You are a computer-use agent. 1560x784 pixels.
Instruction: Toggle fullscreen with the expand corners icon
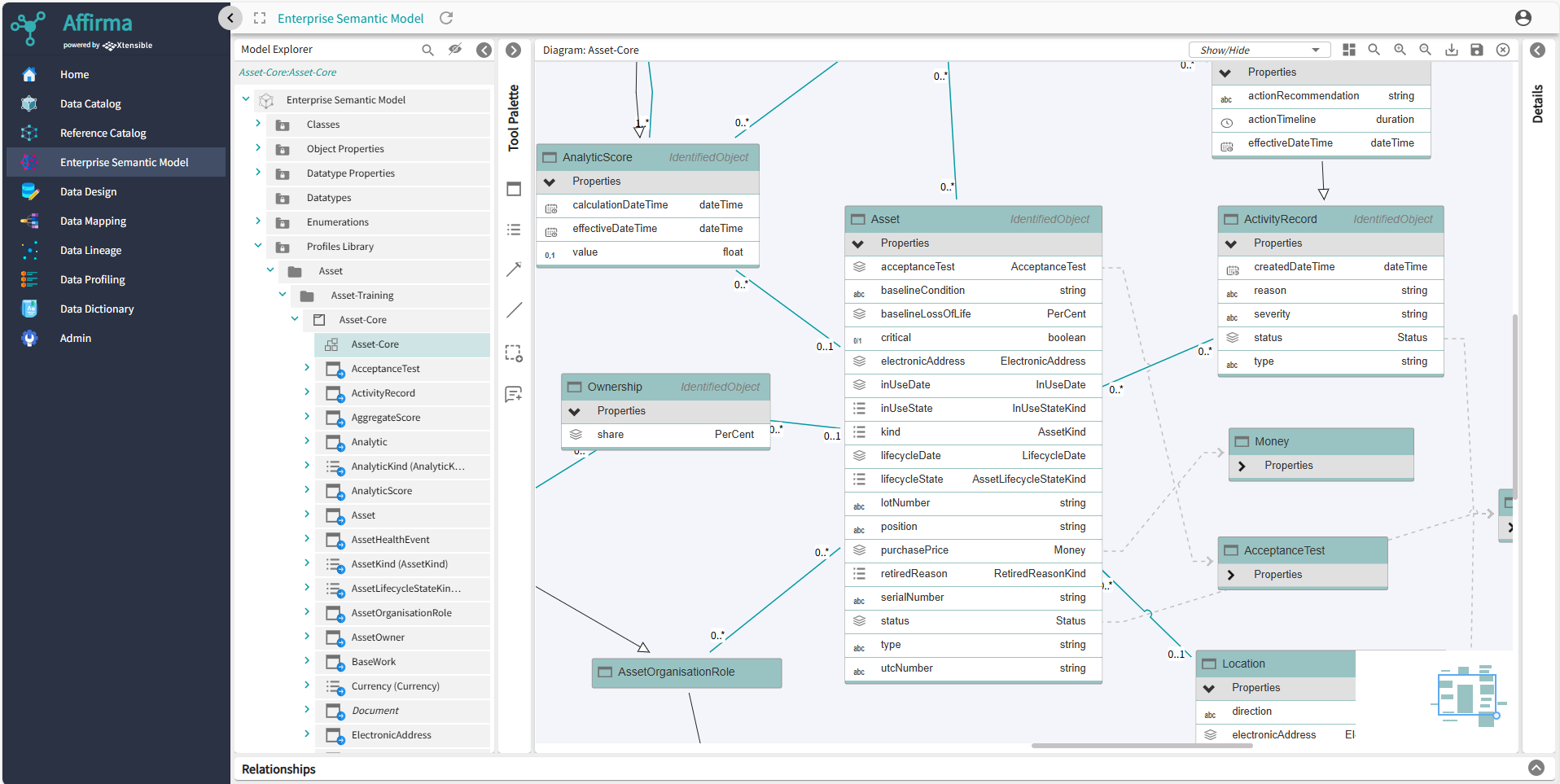(x=260, y=18)
